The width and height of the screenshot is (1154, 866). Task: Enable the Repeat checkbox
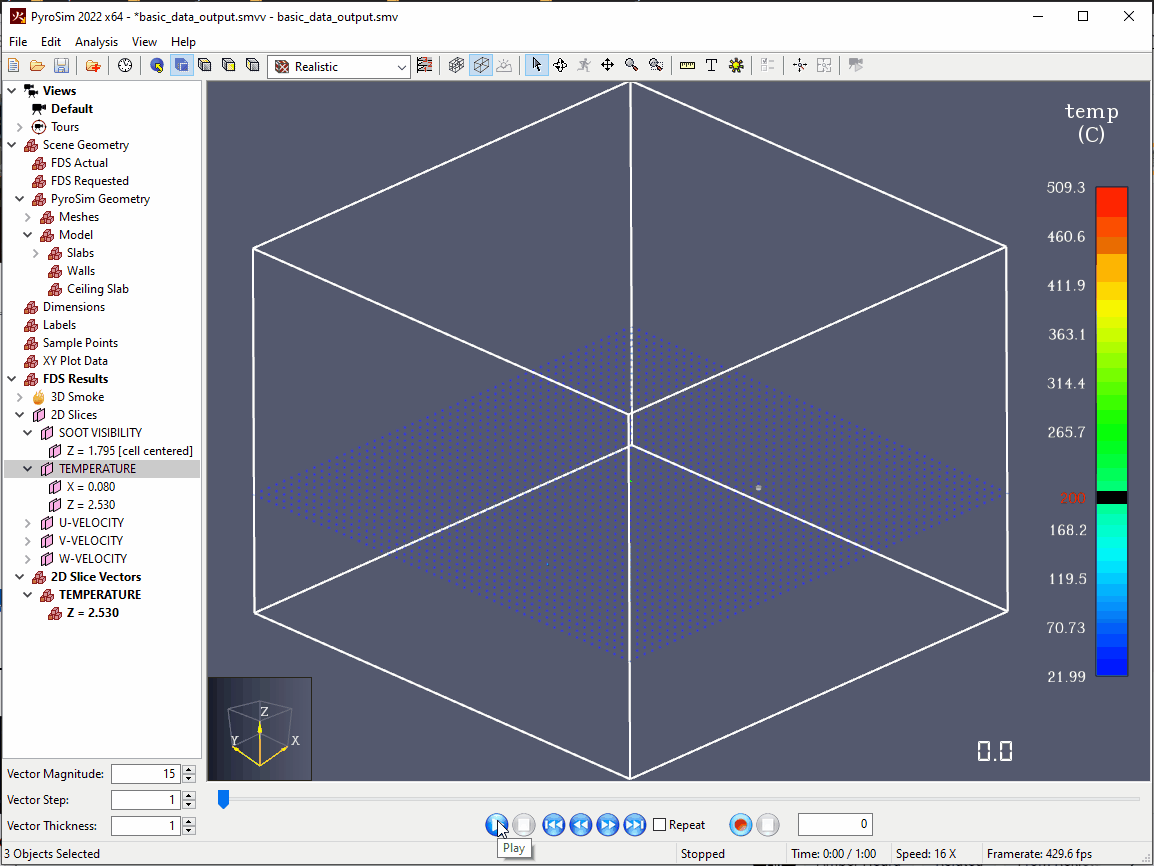pos(659,825)
